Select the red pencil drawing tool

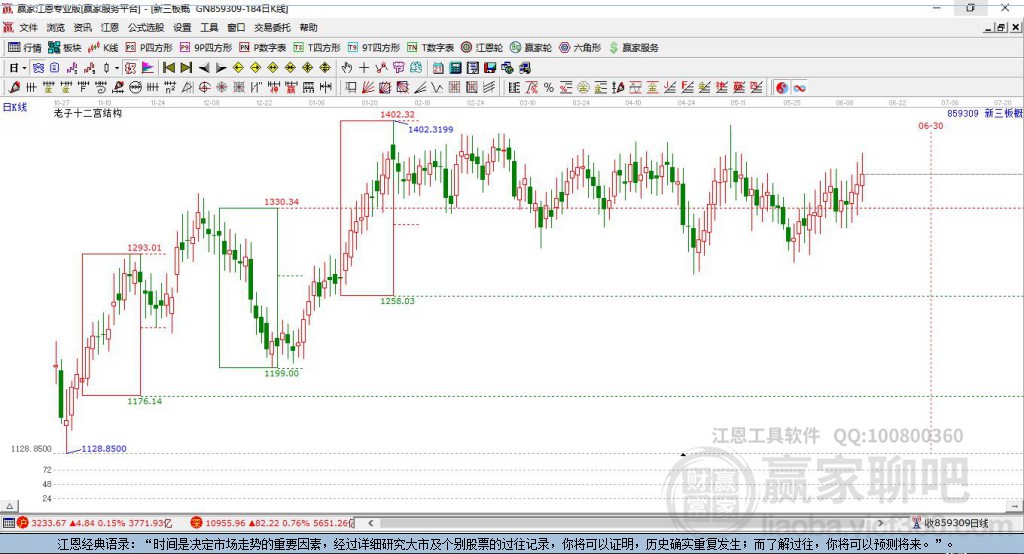[14, 88]
